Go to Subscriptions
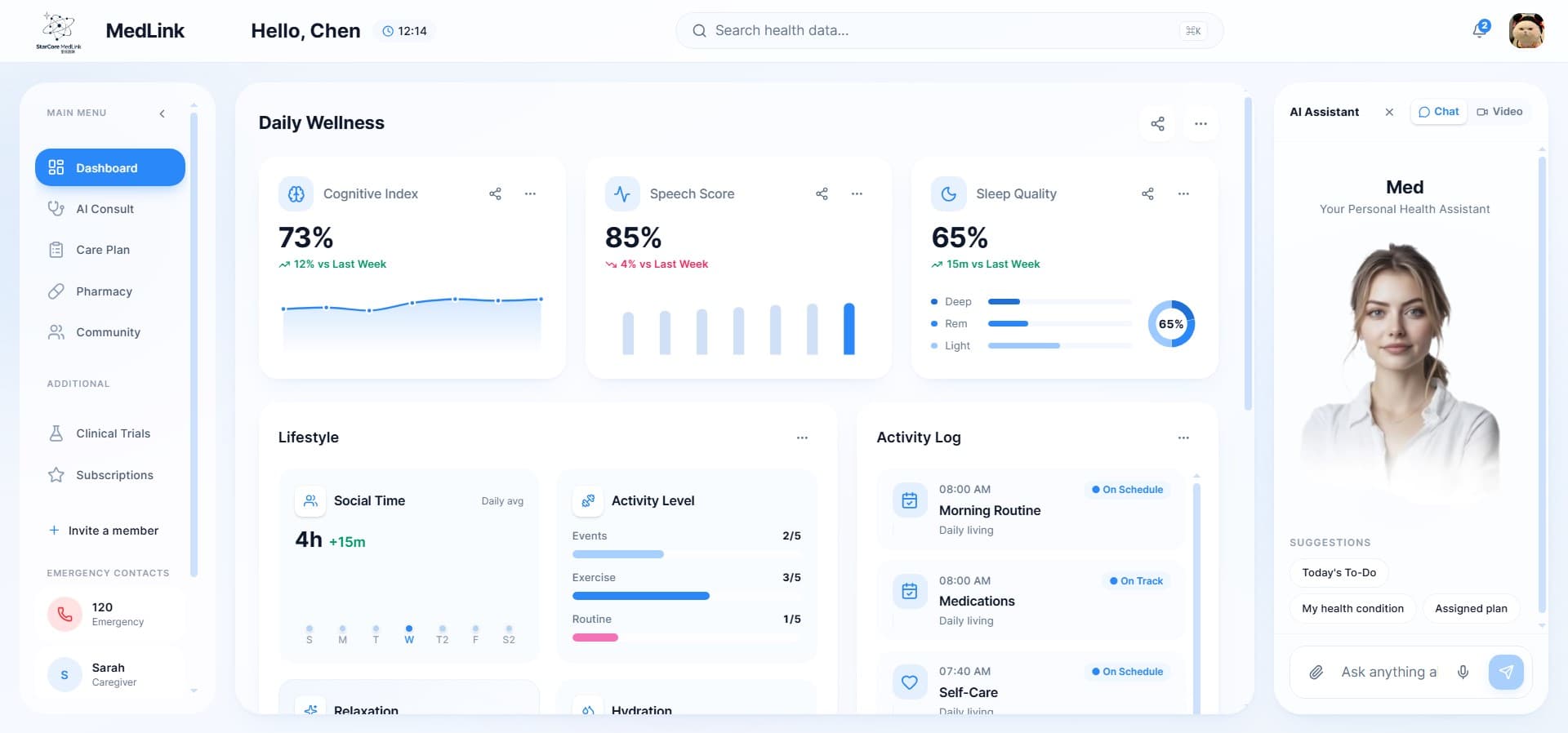Image resolution: width=1568 pixels, height=733 pixels. 110,475
